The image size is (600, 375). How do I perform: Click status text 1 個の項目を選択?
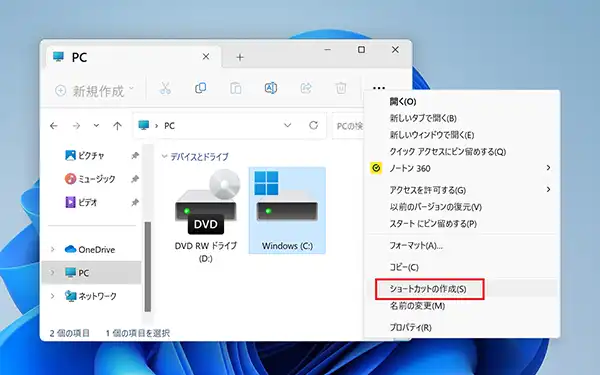tap(138, 333)
